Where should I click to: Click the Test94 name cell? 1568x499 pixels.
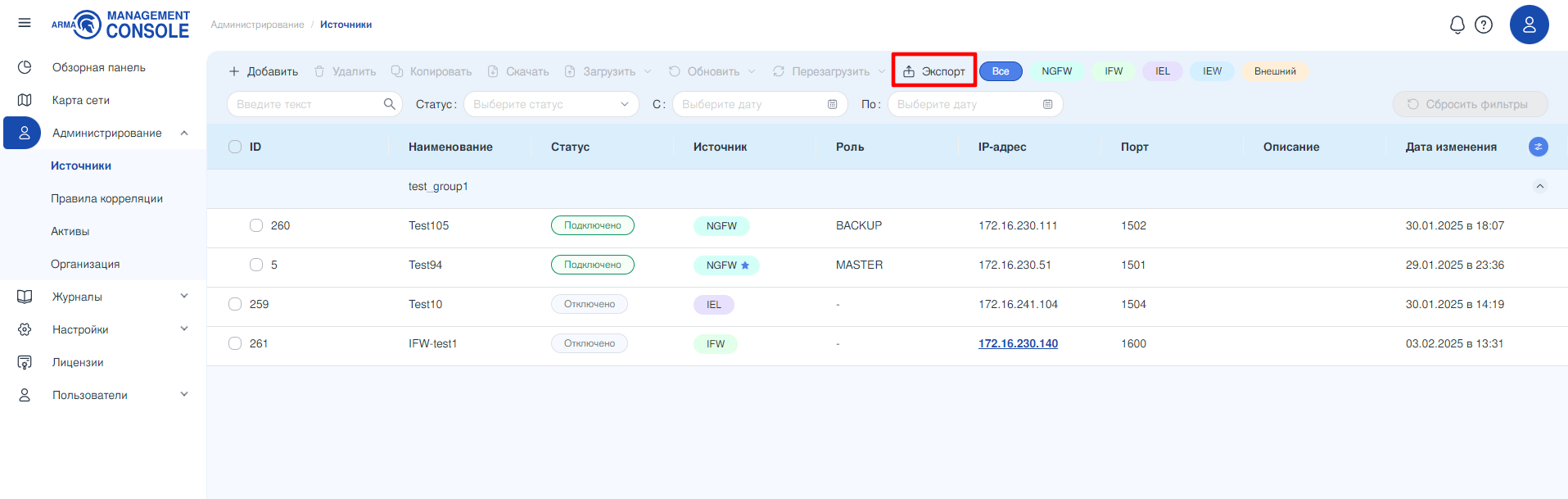click(x=426, y=265)
